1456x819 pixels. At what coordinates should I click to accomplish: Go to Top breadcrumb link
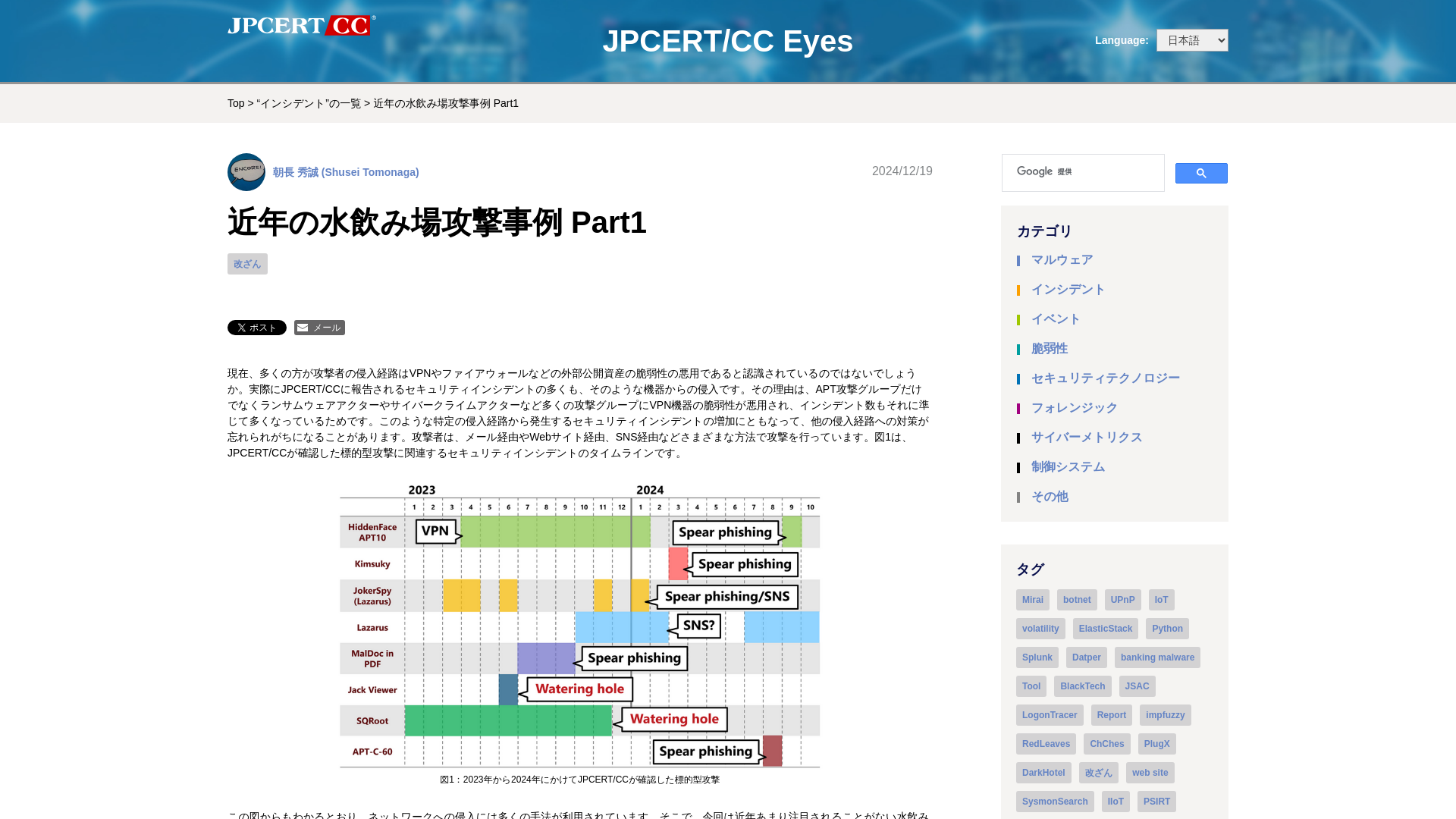(x=236, y=103)
